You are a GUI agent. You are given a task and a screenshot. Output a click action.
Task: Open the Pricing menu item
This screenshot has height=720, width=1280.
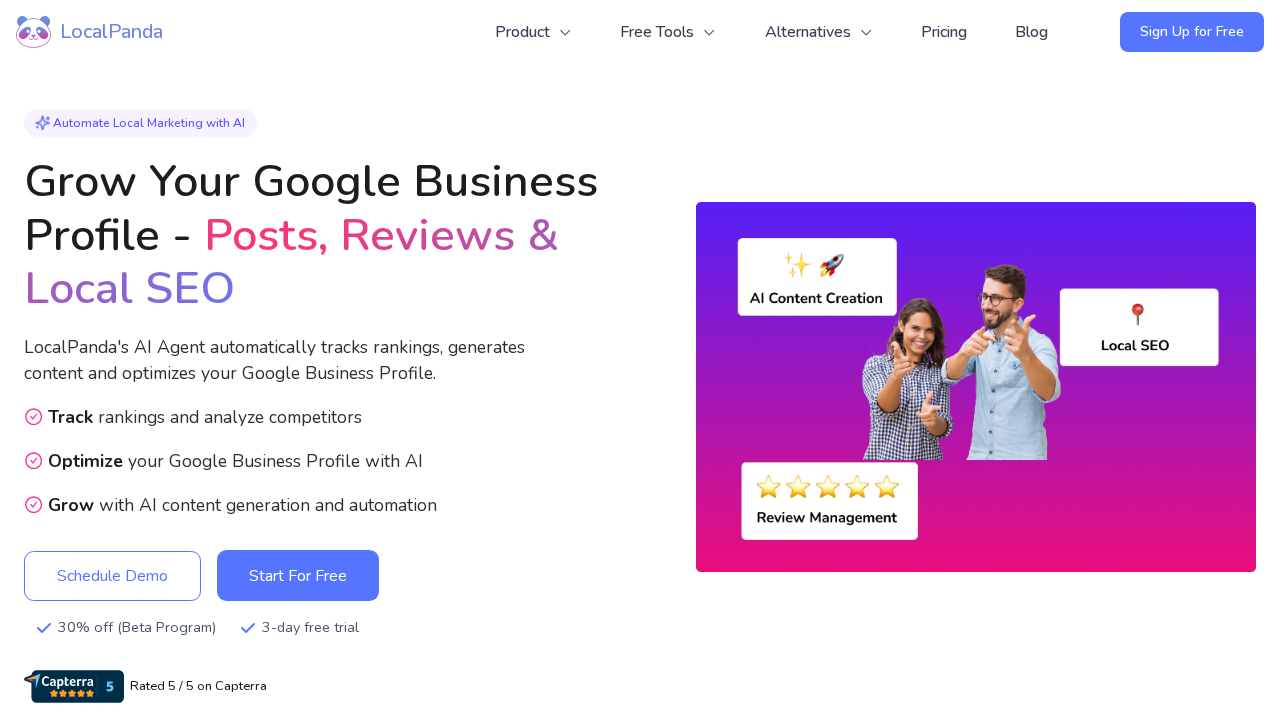point(944,32)
